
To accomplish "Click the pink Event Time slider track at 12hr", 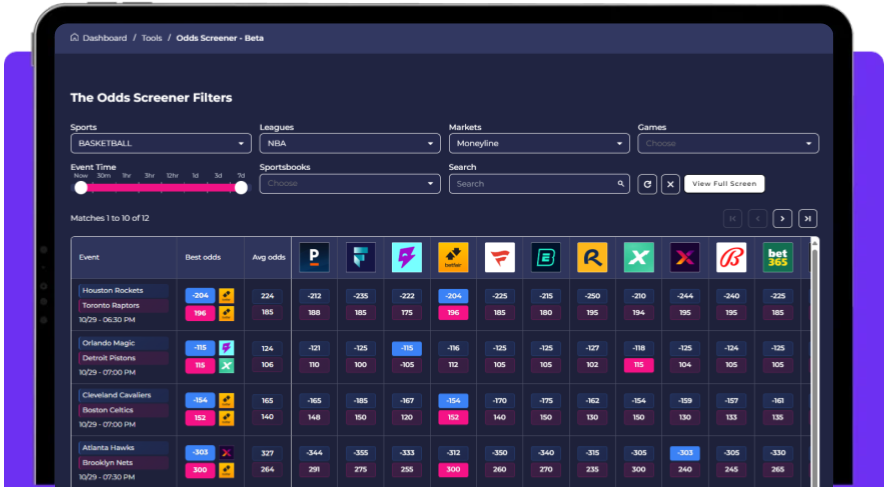I will 173,188.
